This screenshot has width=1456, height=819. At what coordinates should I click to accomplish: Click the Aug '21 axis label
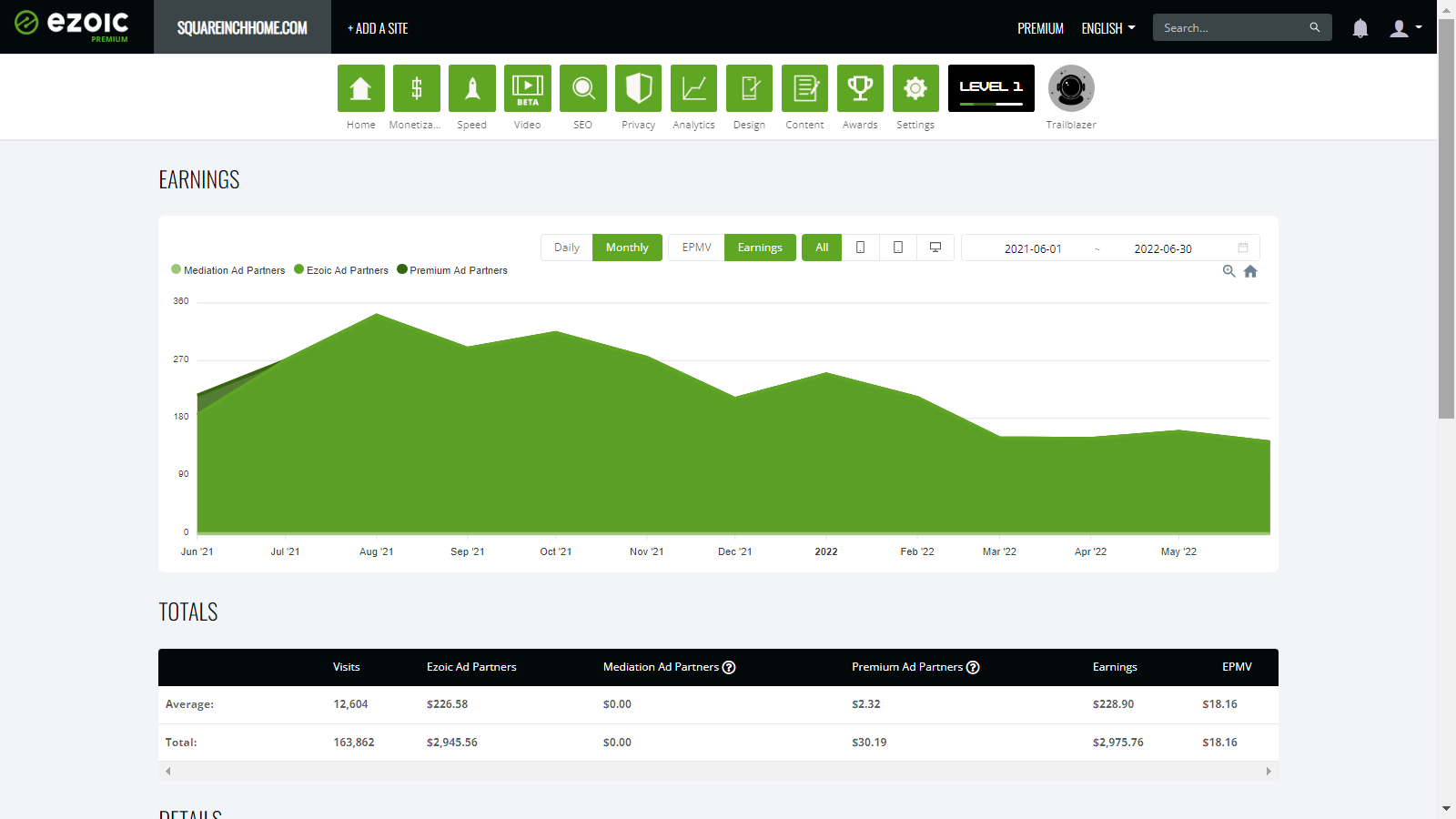click(x=377, y=551)
